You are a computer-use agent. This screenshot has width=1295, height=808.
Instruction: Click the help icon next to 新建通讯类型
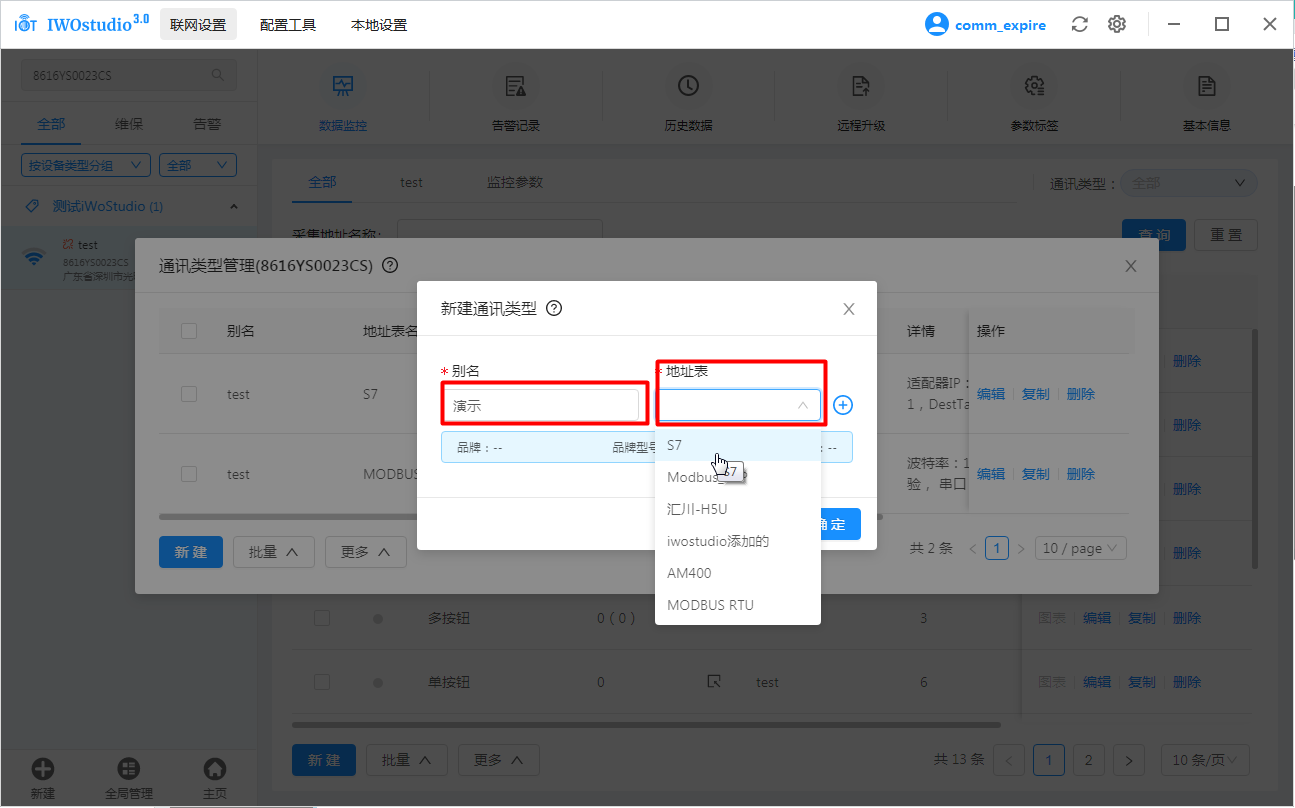pyautogui.click(x=554, y=308)
